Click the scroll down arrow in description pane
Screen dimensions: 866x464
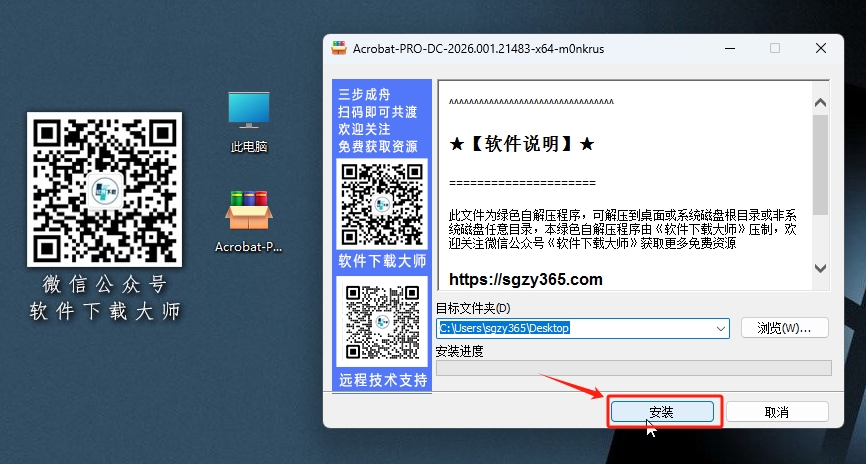pyautogui.click(x=820, y=268)
